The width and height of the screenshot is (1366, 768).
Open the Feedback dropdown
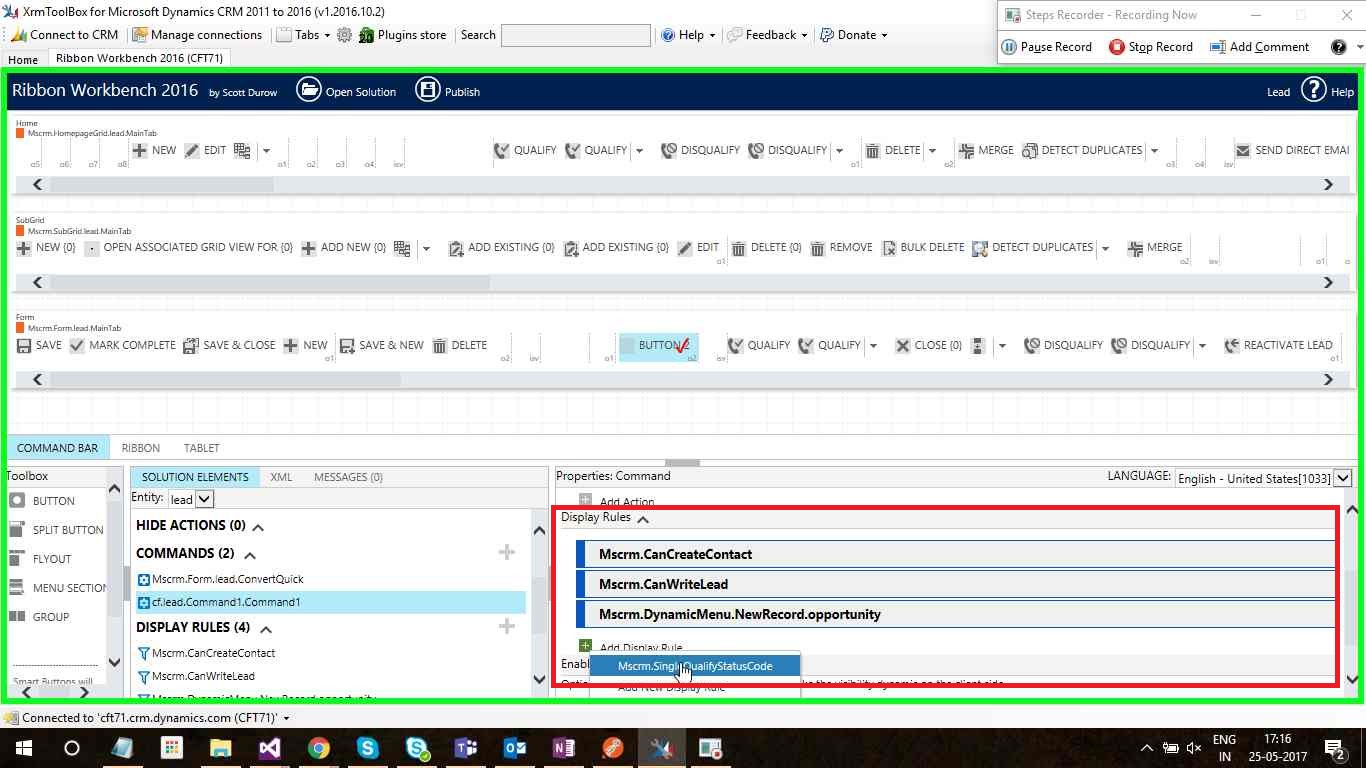[768, 35]
